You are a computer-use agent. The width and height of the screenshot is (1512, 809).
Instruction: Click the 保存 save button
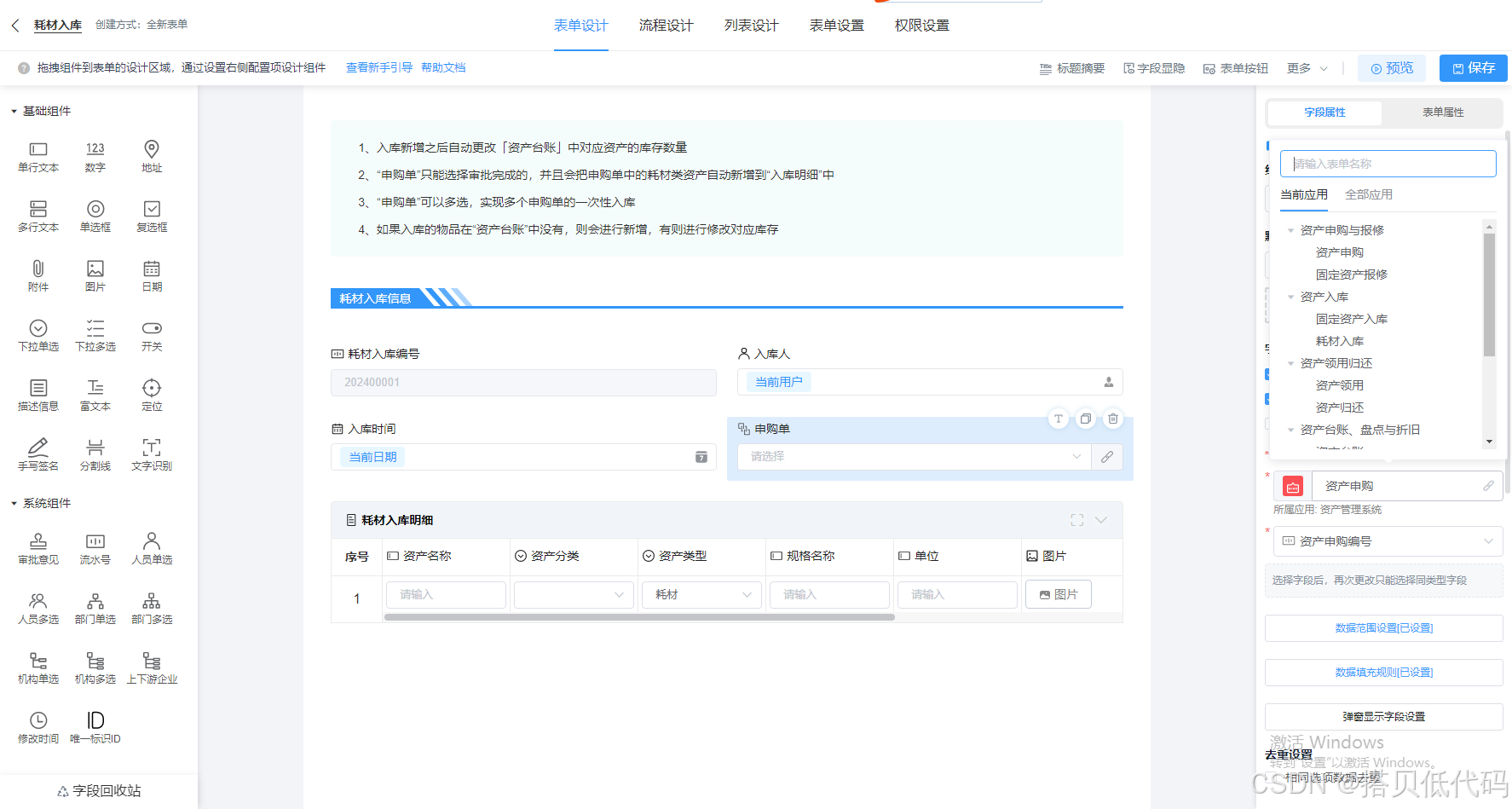tap(1474, 68)
